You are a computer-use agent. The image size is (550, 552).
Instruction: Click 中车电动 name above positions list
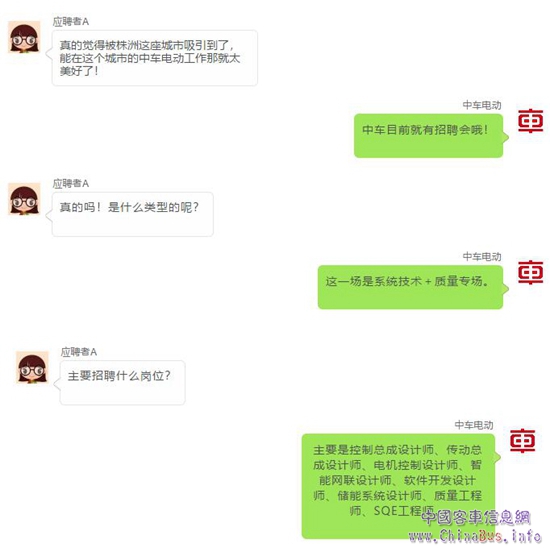point(474,425)
